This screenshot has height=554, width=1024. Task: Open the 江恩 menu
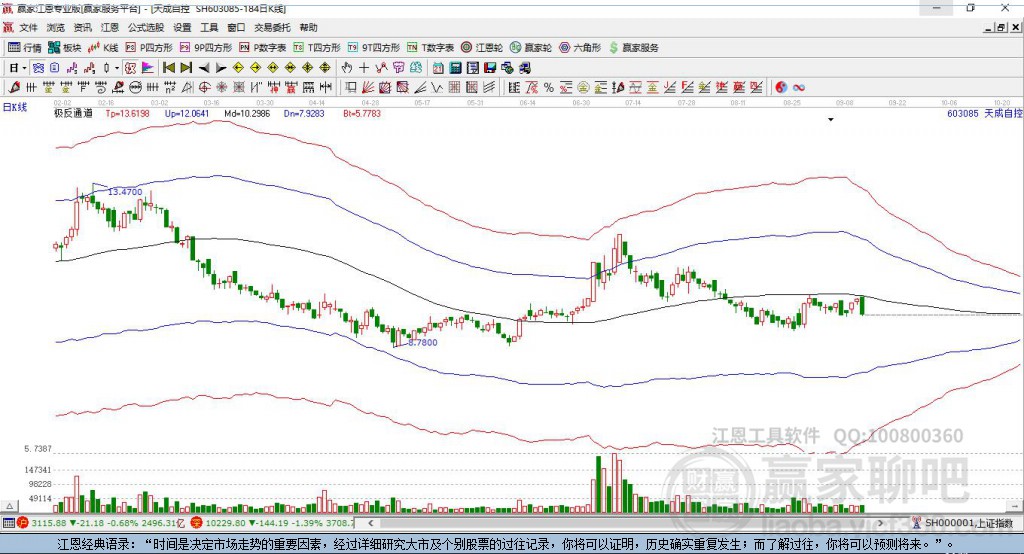[x=109, y=27]
